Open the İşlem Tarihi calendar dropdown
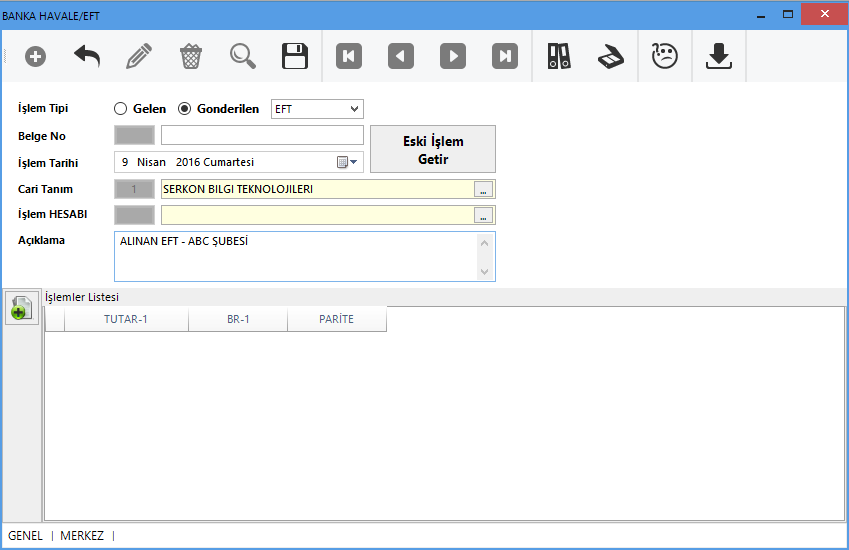This screenshot has width=849, height=550. pos(347,162)
